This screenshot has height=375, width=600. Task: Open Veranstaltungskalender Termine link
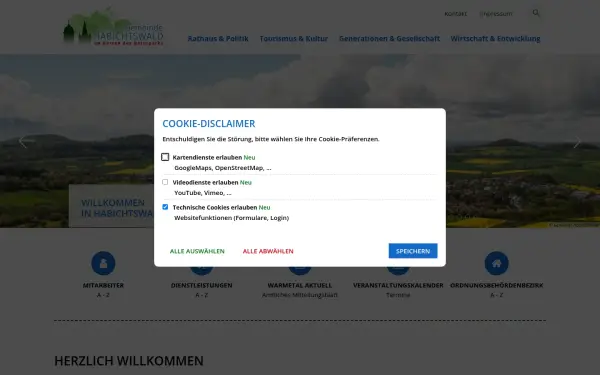(x=398, y=290)
